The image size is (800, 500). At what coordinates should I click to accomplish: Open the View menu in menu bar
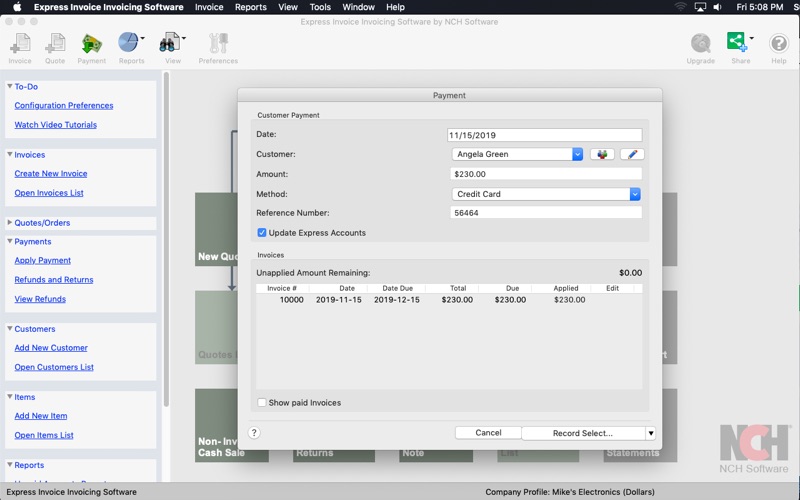pos(288,7)
